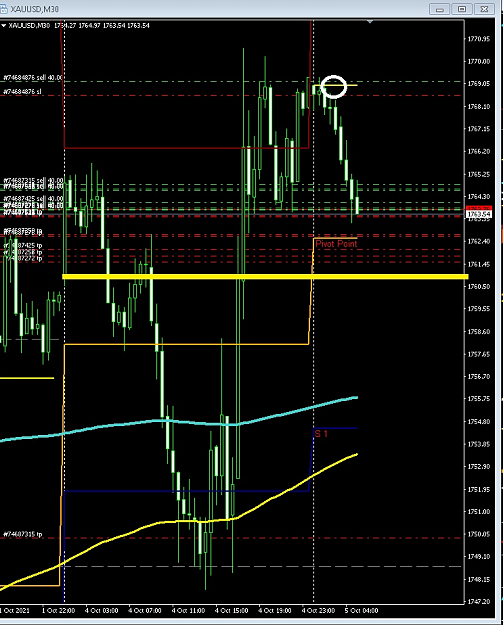Click price scale value 1748.15
Image resolution: width=503 pixels, height=625 pixels.
479,579
